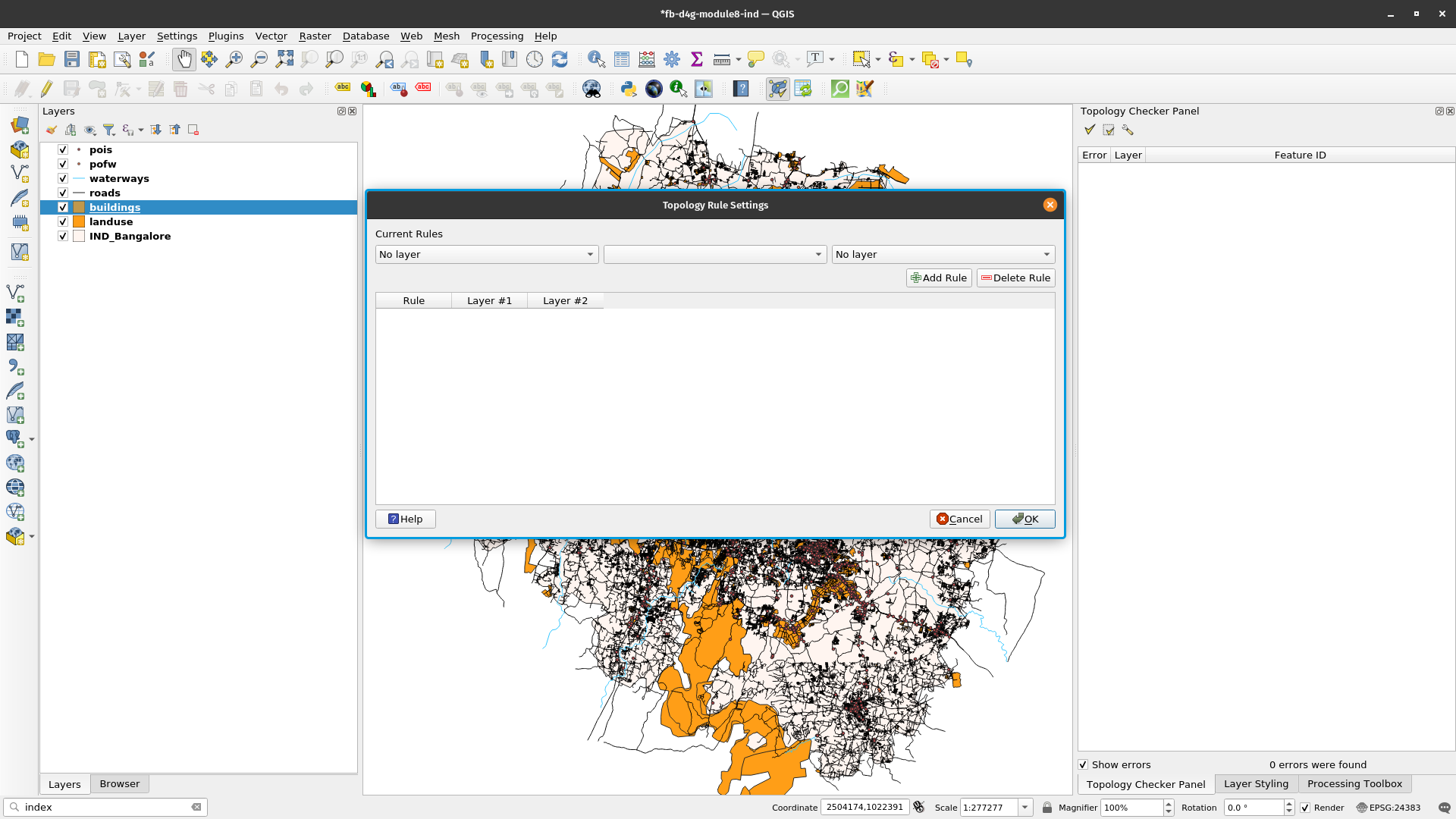Expand the Layers panel expand-all dropdown arrow
The image size is (1456, 819).
(140, 130)
